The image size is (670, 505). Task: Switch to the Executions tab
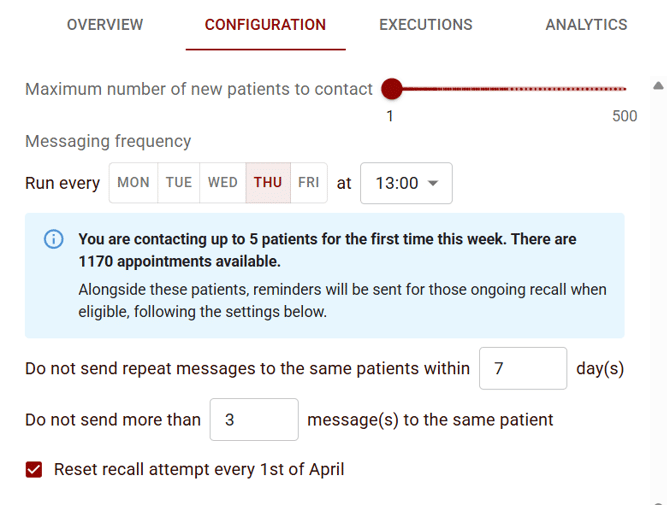coord(426,25)
